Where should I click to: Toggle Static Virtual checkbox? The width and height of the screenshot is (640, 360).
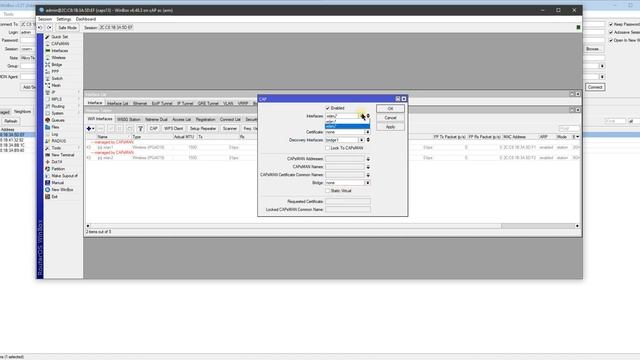point(328,191)
